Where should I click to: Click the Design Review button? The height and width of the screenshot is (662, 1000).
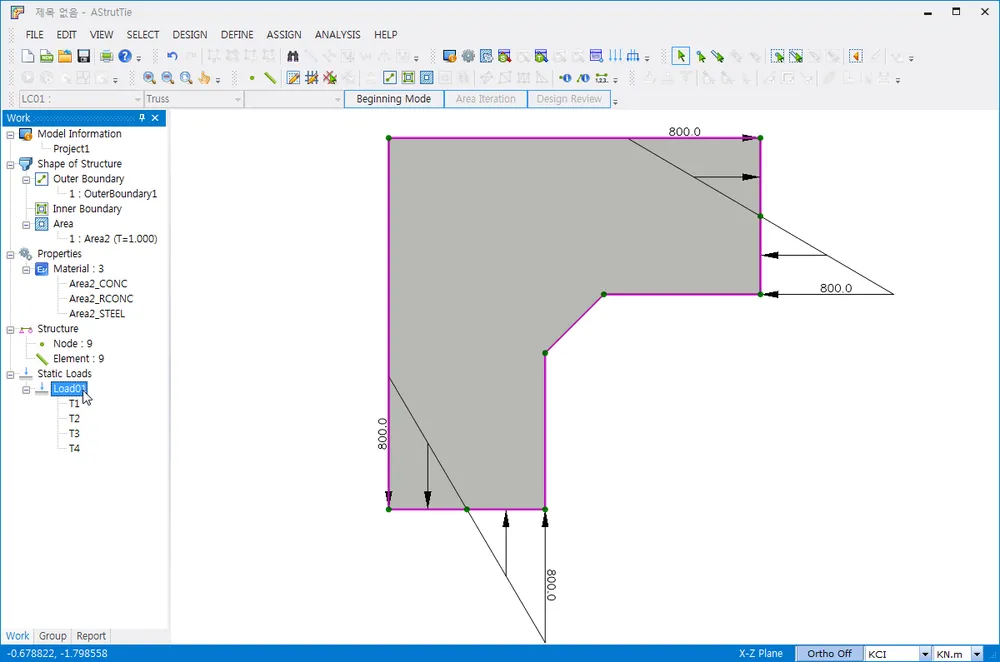569,99
